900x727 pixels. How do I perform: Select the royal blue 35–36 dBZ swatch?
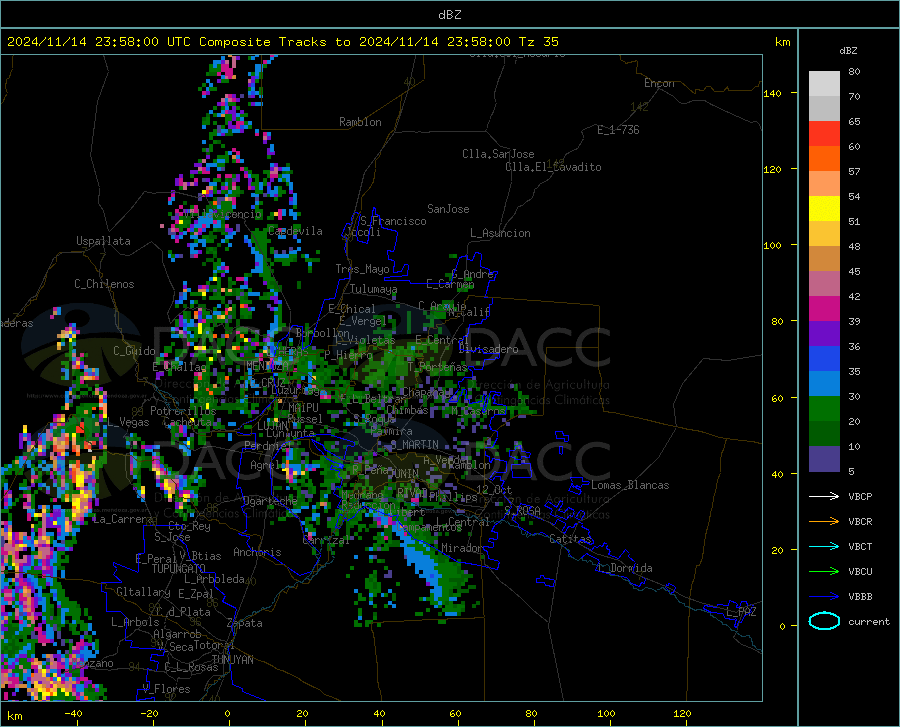tap(824, 359)
